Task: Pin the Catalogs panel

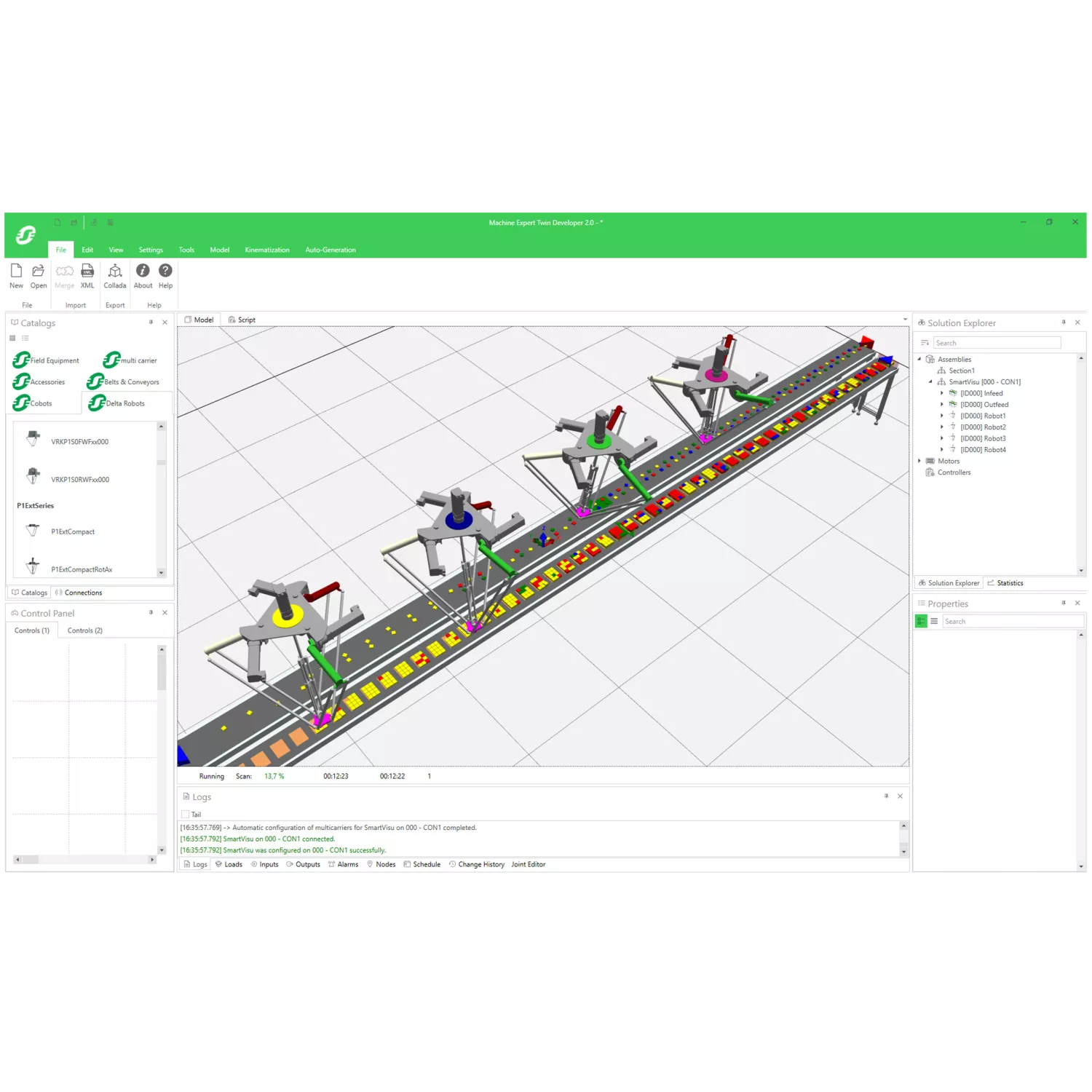Action: tap(151, 323)
